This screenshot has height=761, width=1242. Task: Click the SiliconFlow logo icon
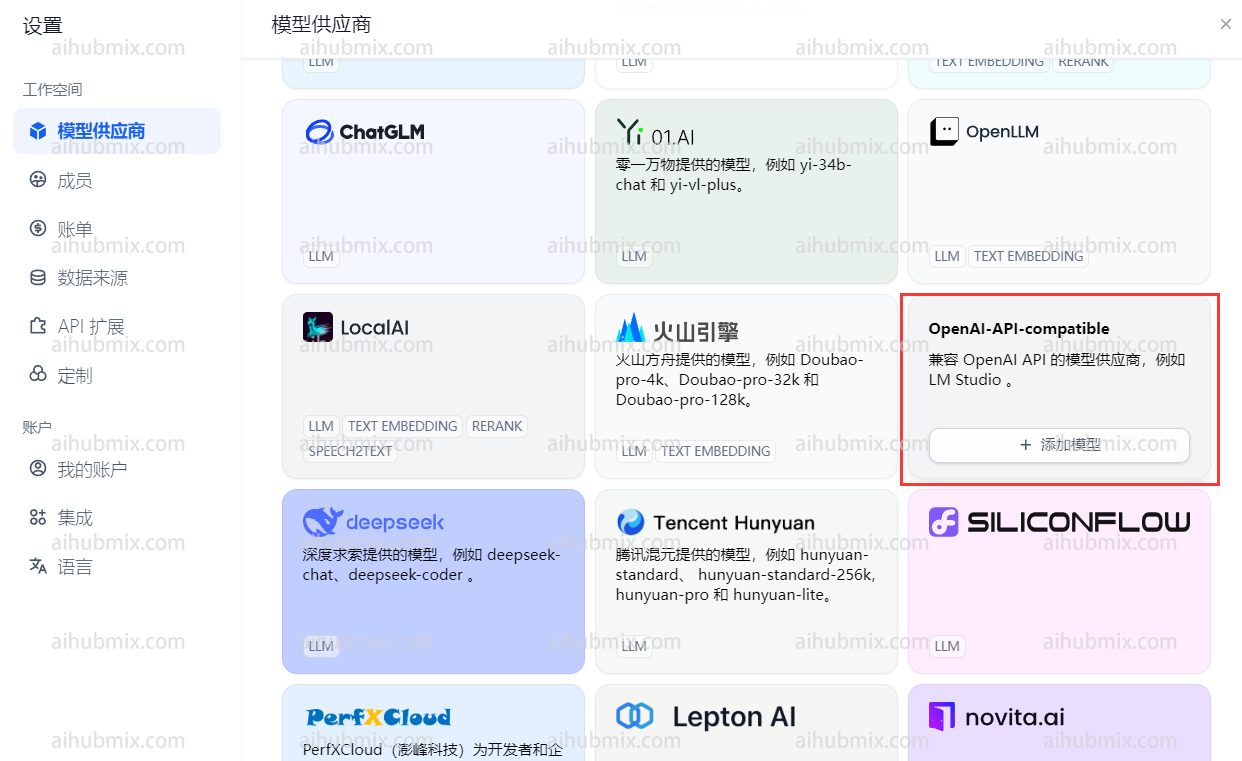coord(943,522)
